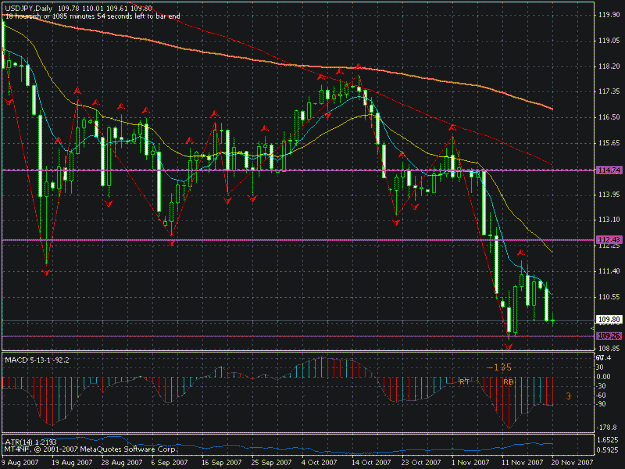Viewport: 625px width, 469px height.
Task: Click the 1.6525 ATR scale value
Action: [x=608, y=440]
